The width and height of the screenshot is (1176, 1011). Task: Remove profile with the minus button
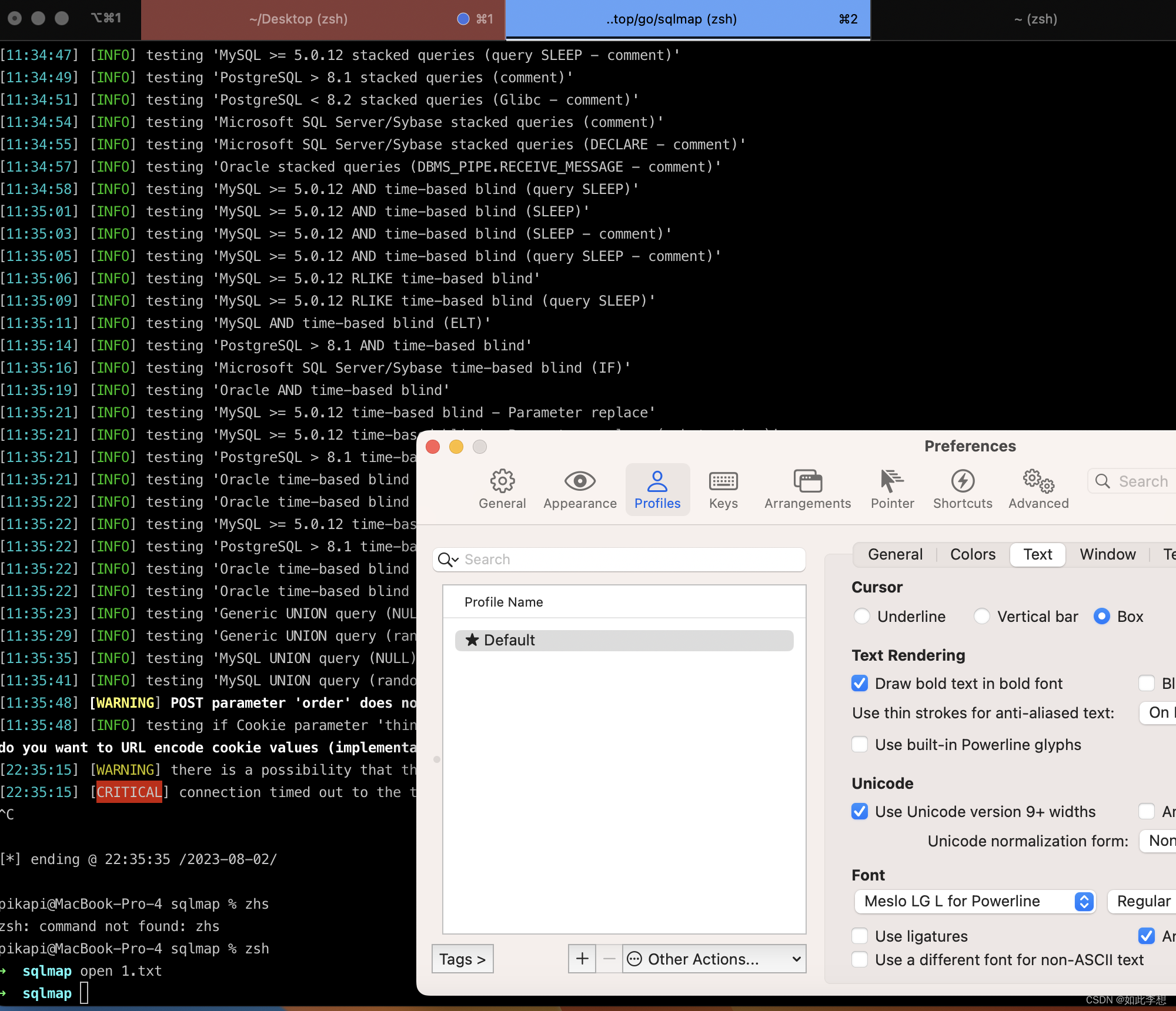tap(609, 959)
